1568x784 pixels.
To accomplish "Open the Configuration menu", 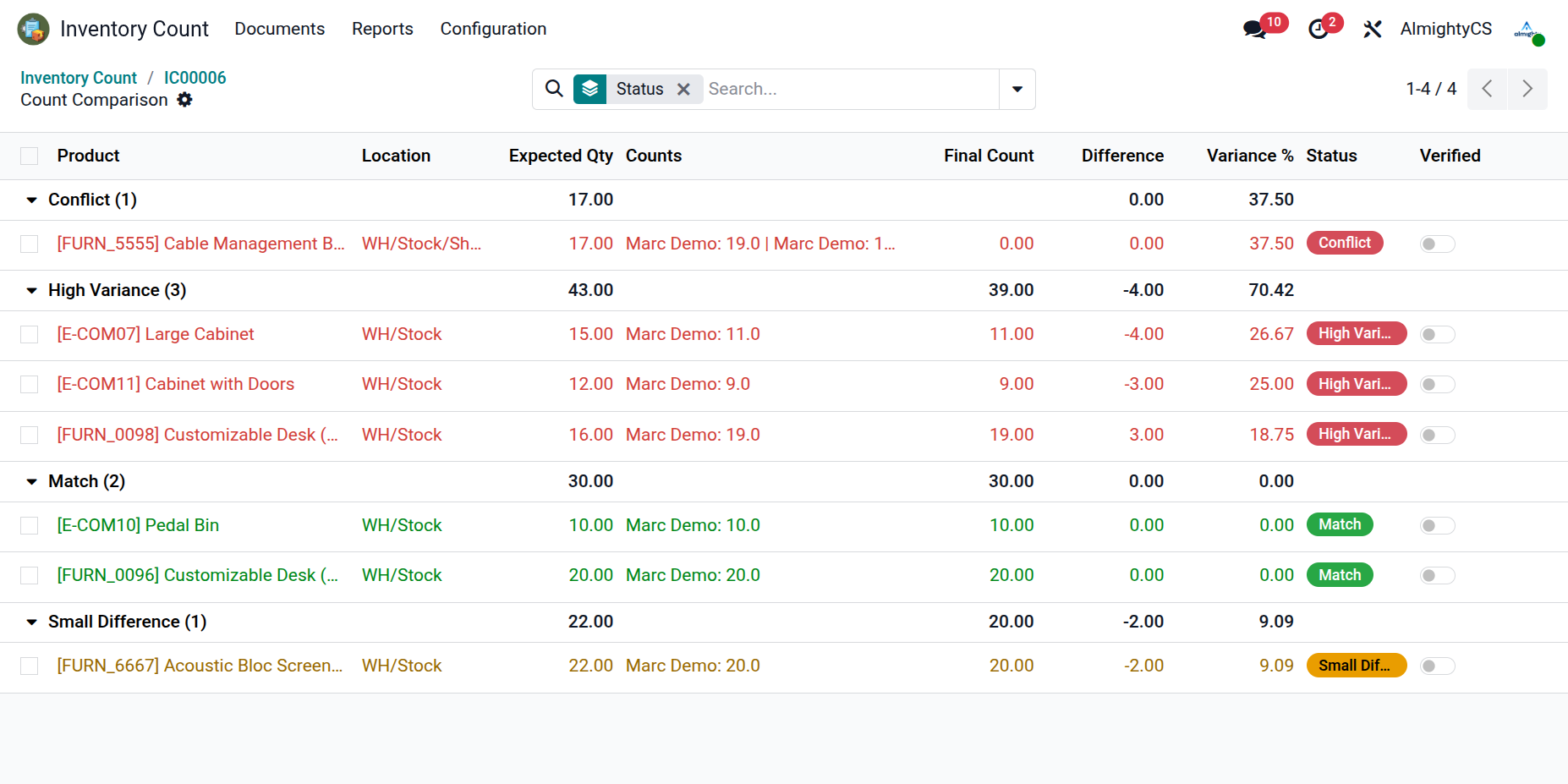I will 493,29.
